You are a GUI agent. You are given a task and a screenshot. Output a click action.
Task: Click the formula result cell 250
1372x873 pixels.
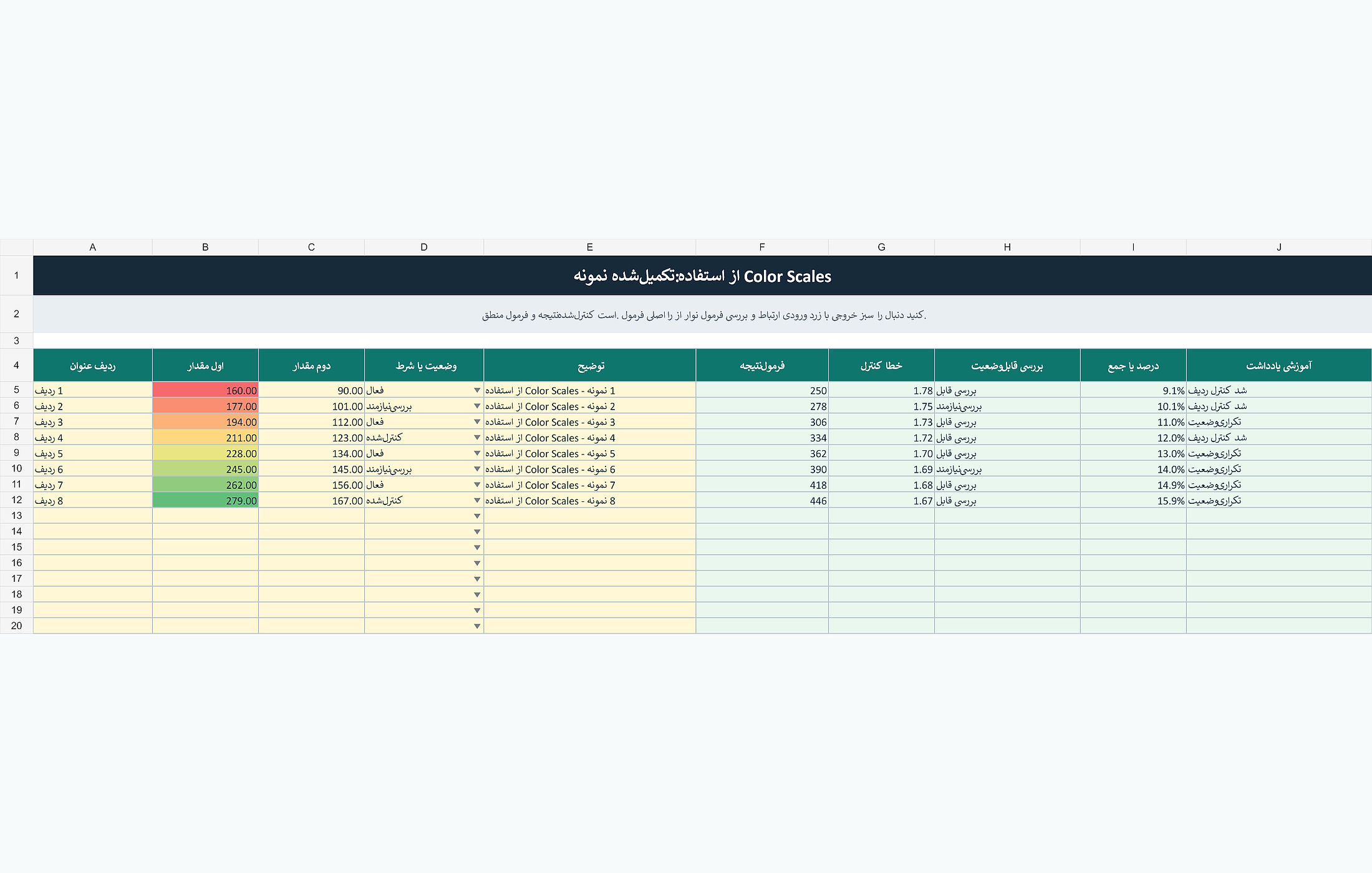click(762, 390)
